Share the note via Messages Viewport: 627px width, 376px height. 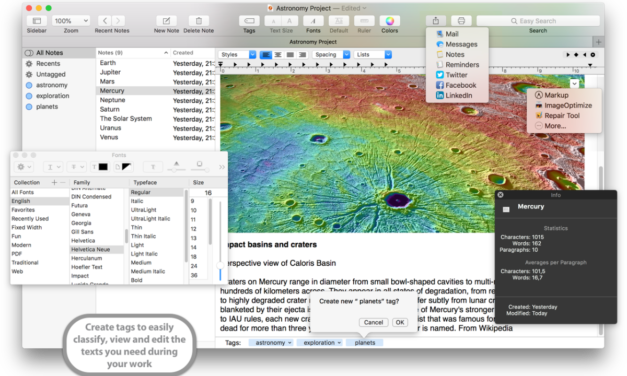pyautogui.click(x=457, y=44)
